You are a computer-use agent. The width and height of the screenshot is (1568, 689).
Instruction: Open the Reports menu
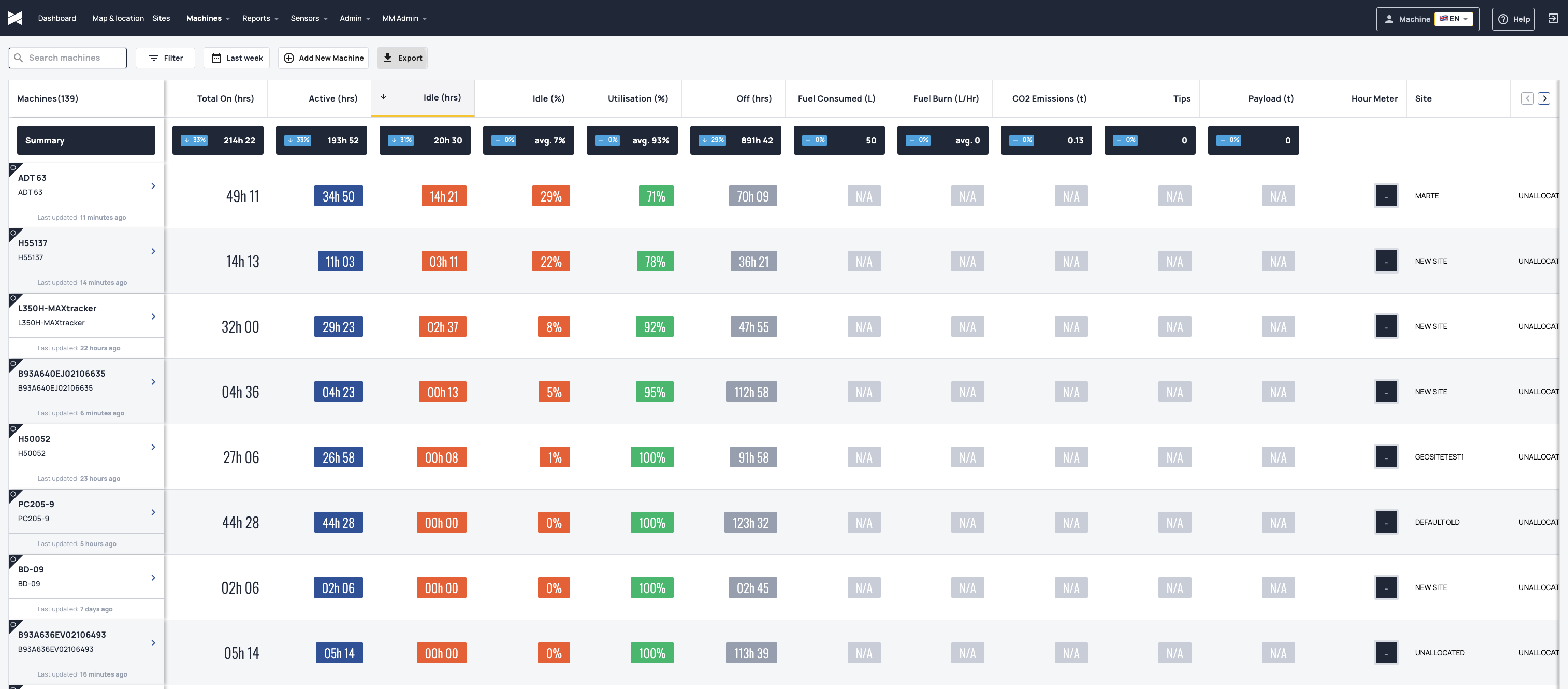click(260, 18)
